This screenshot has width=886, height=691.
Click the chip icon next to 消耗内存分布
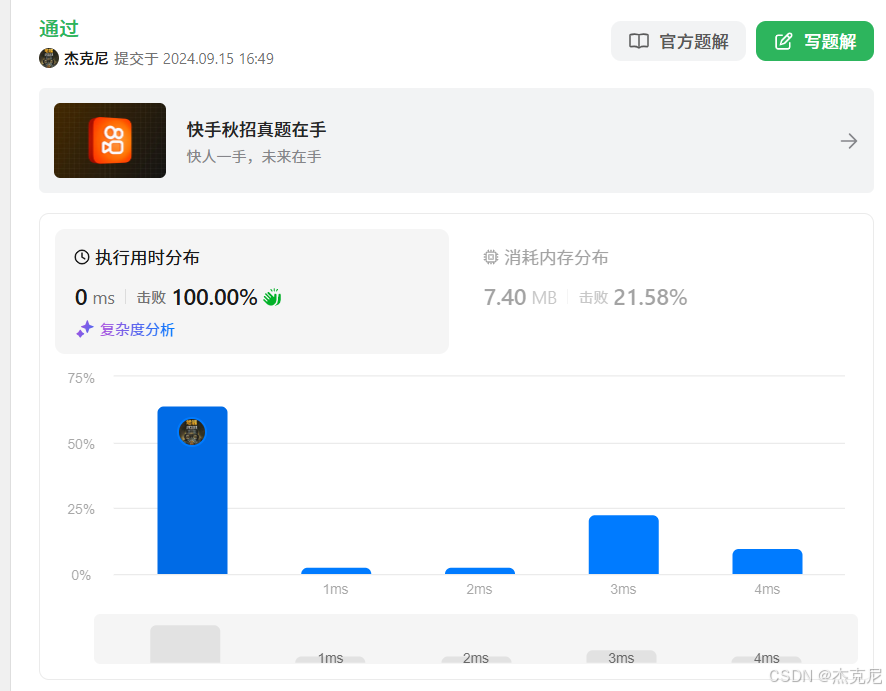click(490, 258)
